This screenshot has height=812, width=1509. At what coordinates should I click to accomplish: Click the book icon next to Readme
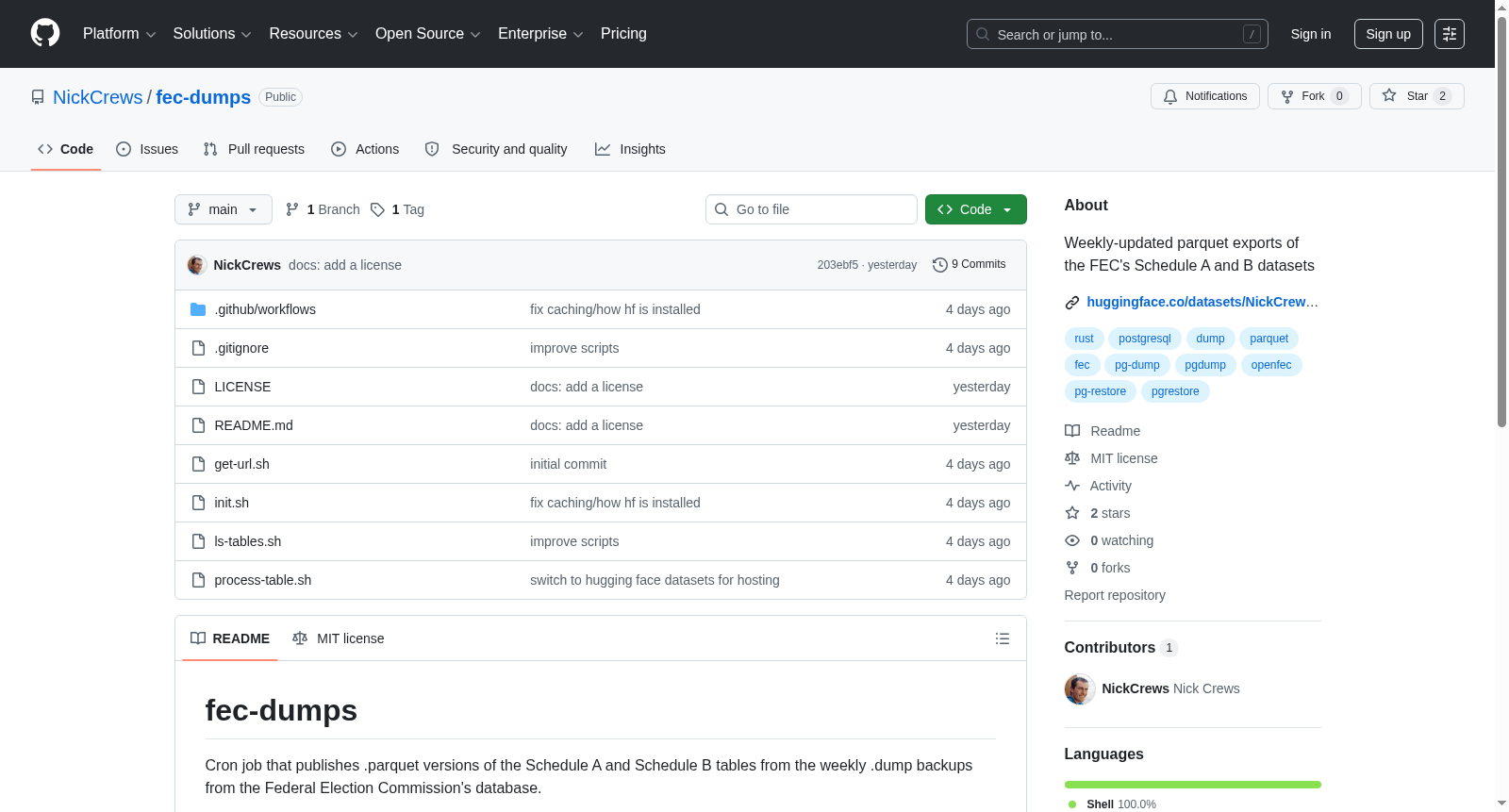tap(1072, 431)
